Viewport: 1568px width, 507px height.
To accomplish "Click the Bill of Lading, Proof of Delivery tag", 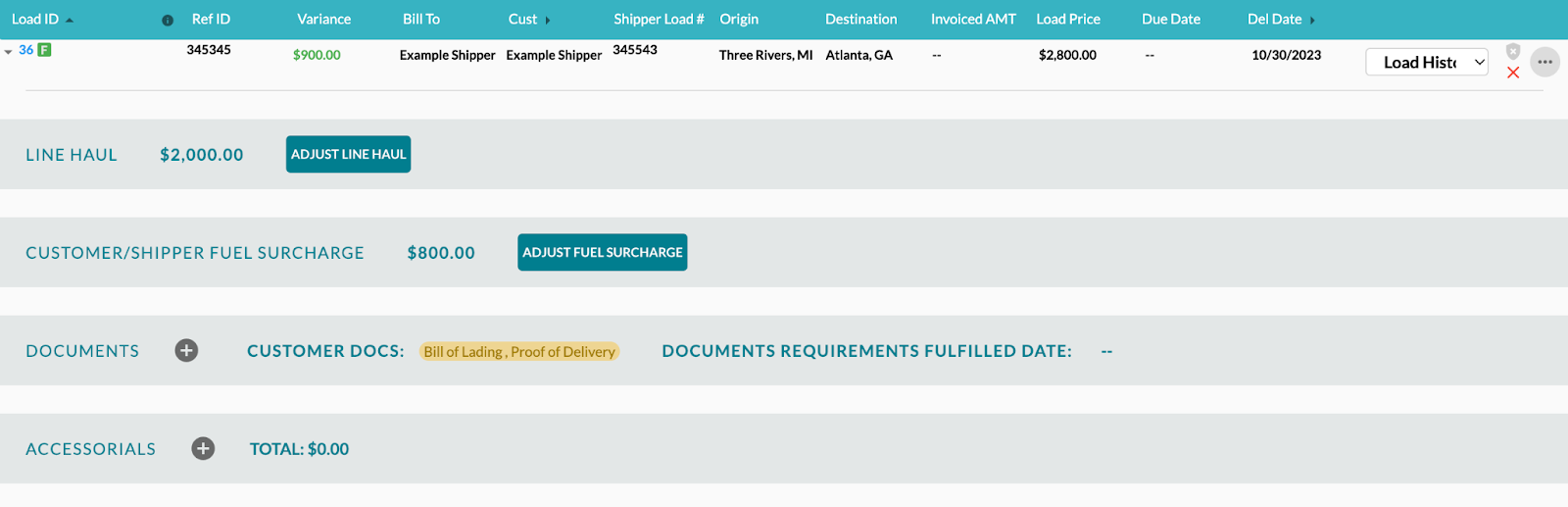I will point(519,351).
